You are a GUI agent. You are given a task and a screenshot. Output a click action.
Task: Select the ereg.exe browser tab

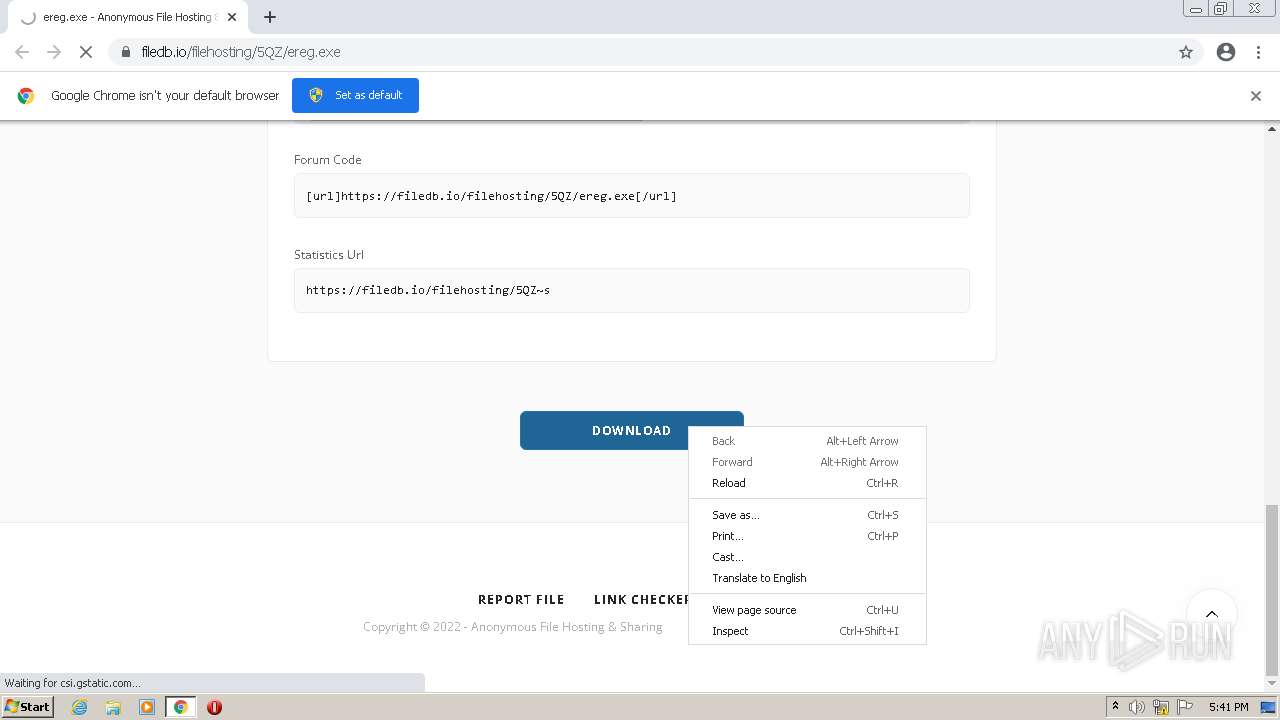coord(127,17)
